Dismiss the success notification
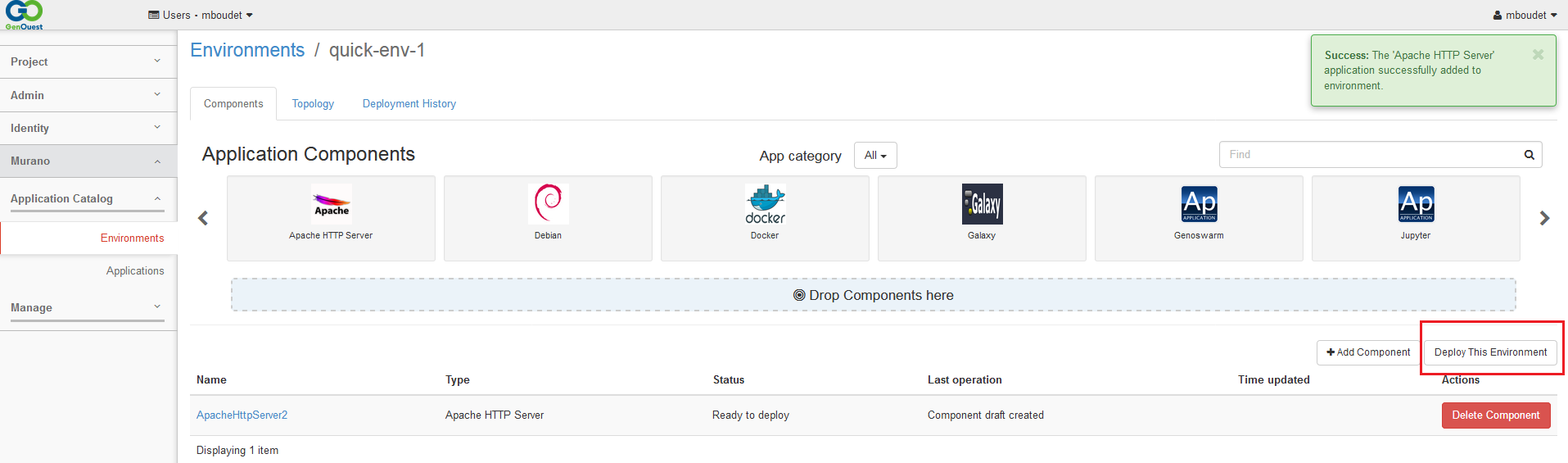Screen dimensions: 1568x463 click(1538, 55)
